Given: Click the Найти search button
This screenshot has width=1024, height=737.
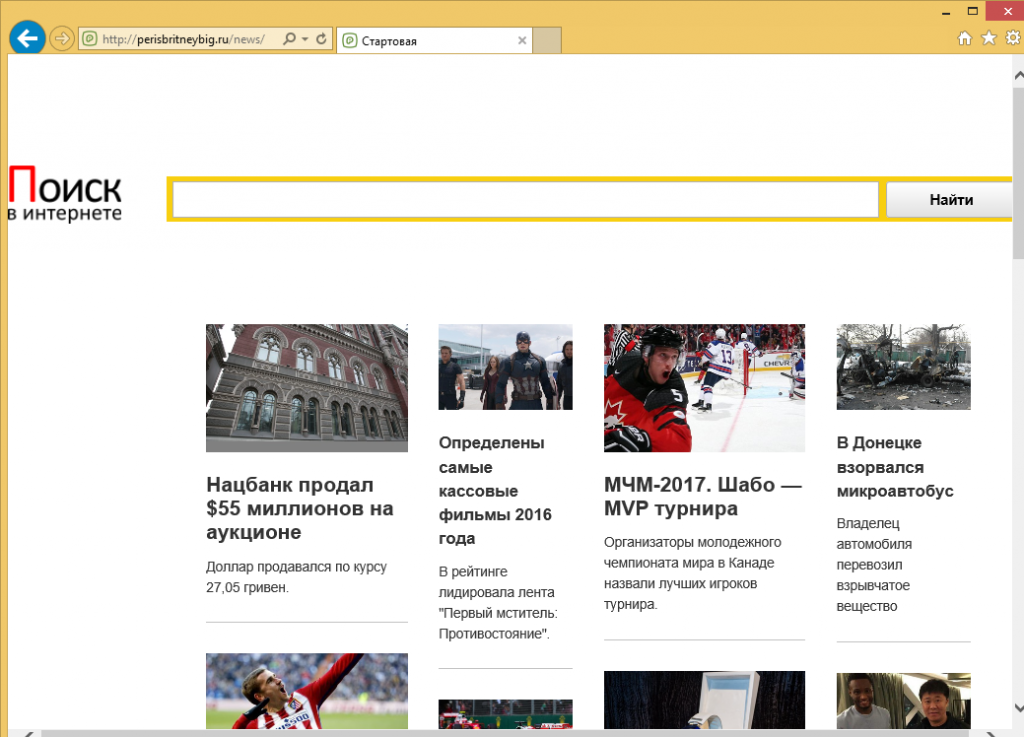Looking at the screenshot, I should point(950,200).
